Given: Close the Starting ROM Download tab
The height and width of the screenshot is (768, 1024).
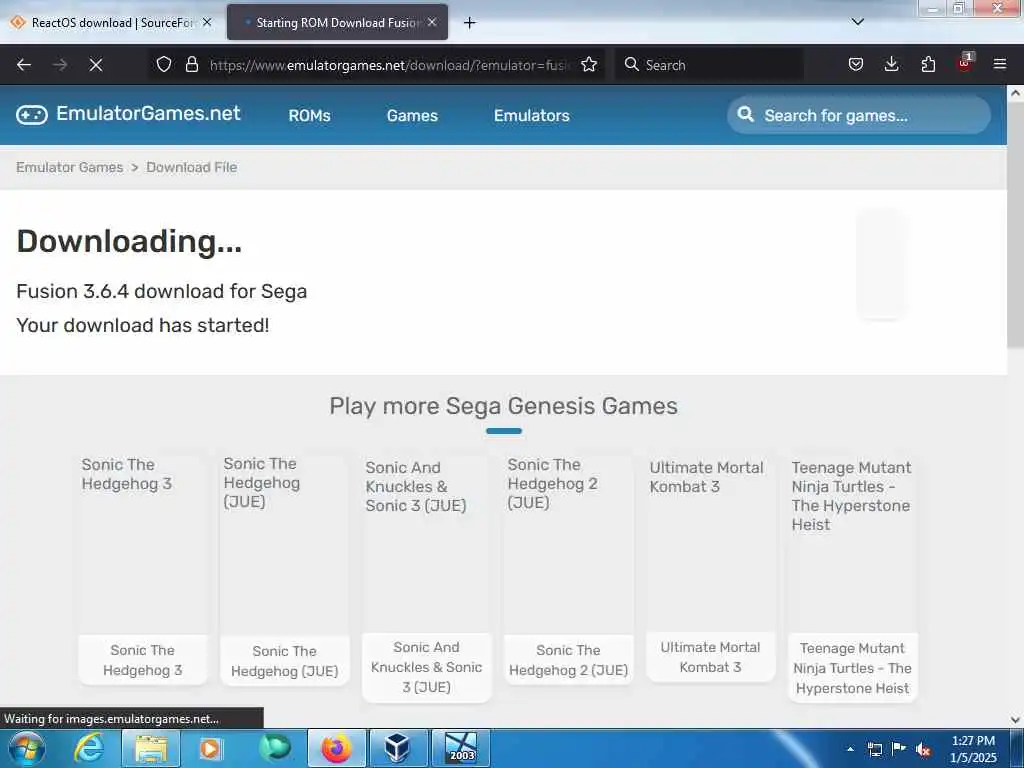Looking at the screenshot, I should [432, 22].
